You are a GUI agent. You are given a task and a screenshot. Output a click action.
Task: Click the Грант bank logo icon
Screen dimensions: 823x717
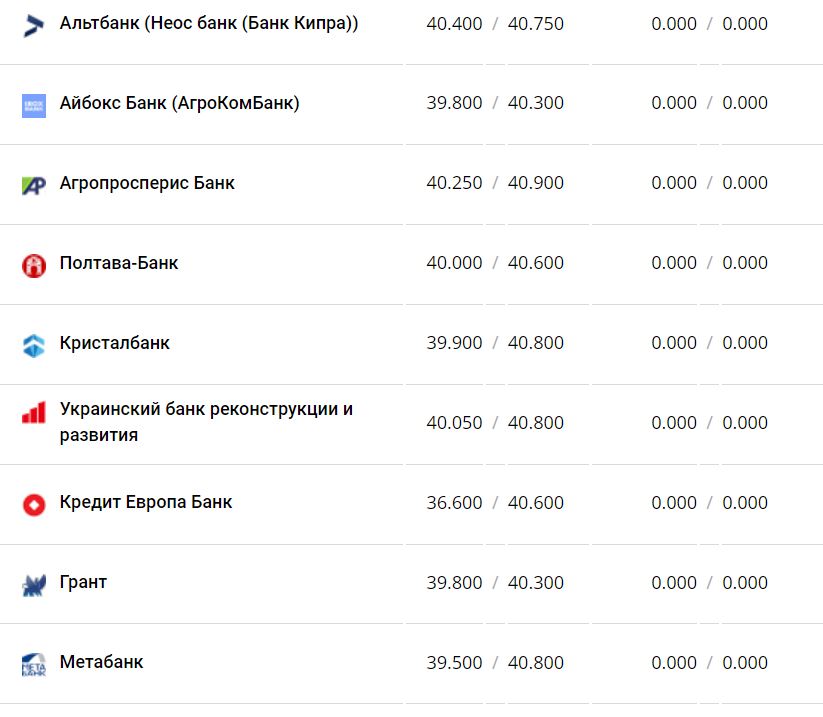pyautogui.click(x=34, y=585)
